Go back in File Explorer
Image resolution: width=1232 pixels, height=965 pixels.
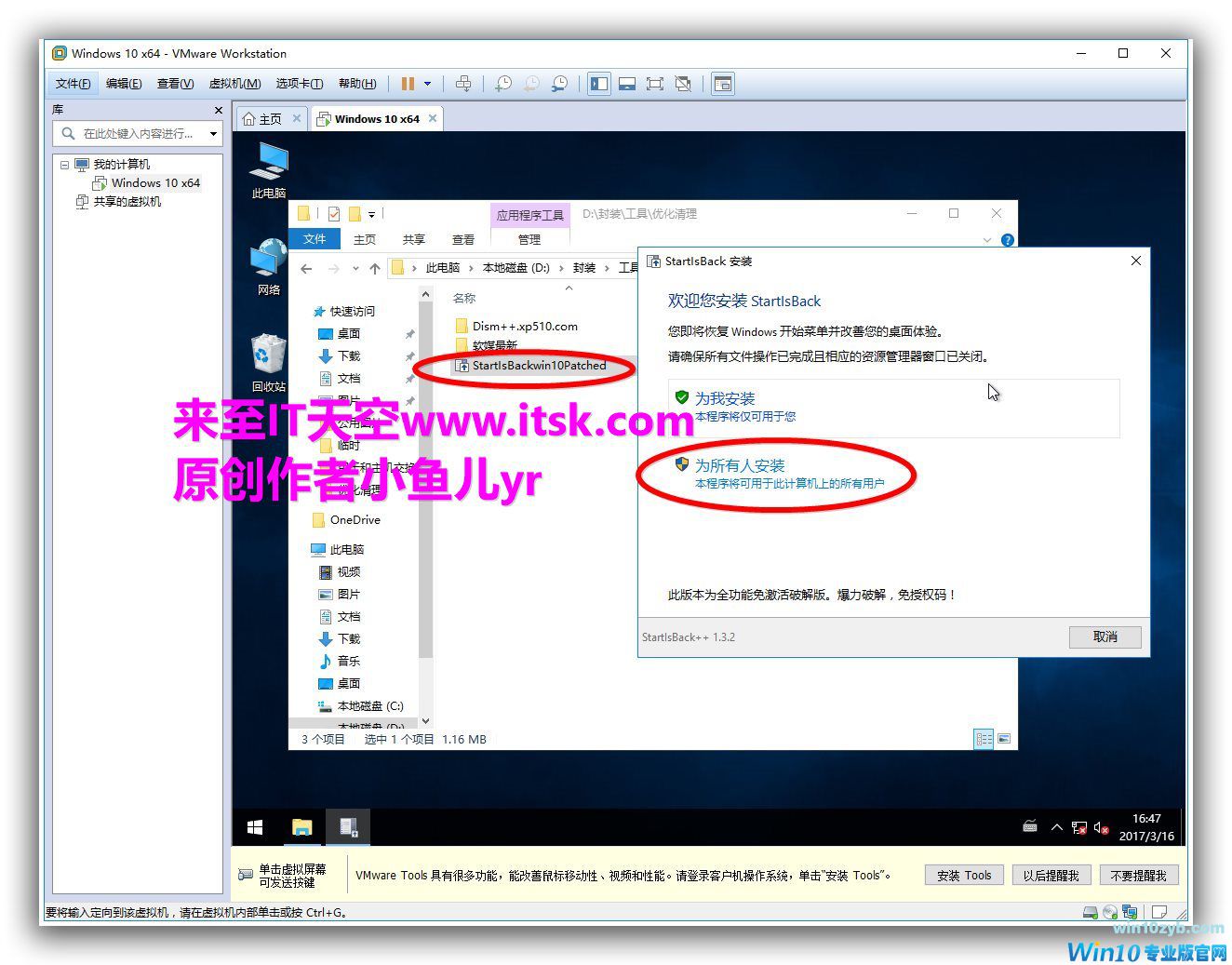point(306,268)
